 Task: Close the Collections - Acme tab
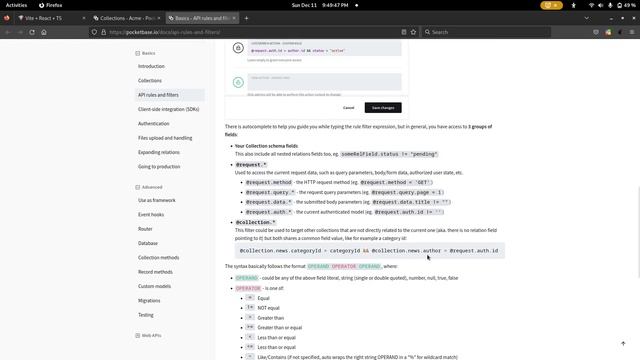pos(159,18)
